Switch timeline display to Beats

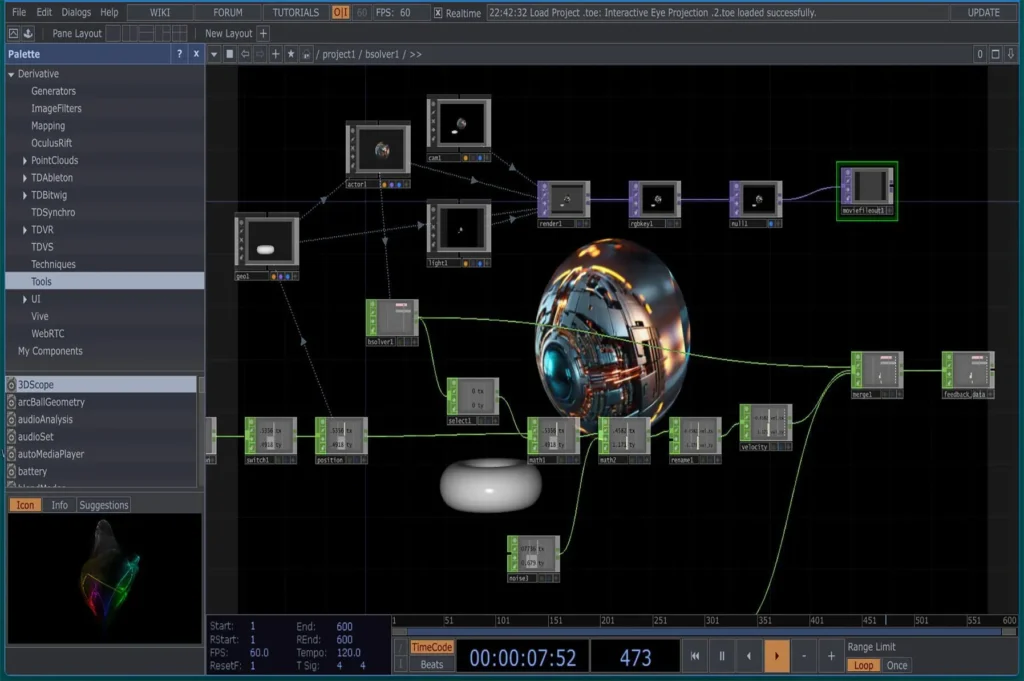(432, 665)
